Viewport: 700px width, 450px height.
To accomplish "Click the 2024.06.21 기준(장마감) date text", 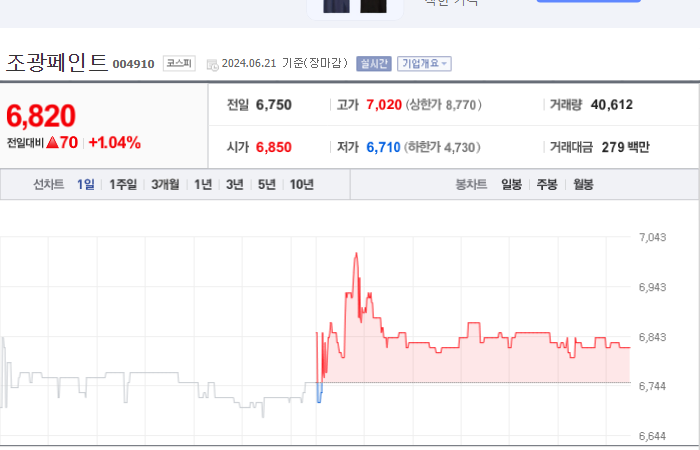I will 284,63.
